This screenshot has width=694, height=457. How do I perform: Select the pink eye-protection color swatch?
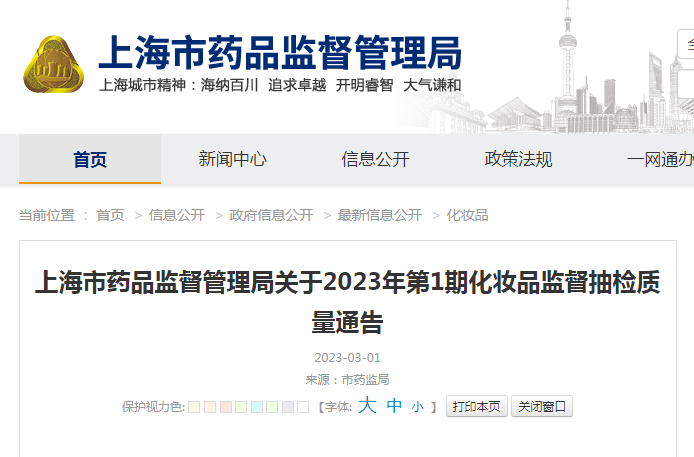[x=226, y=407]
